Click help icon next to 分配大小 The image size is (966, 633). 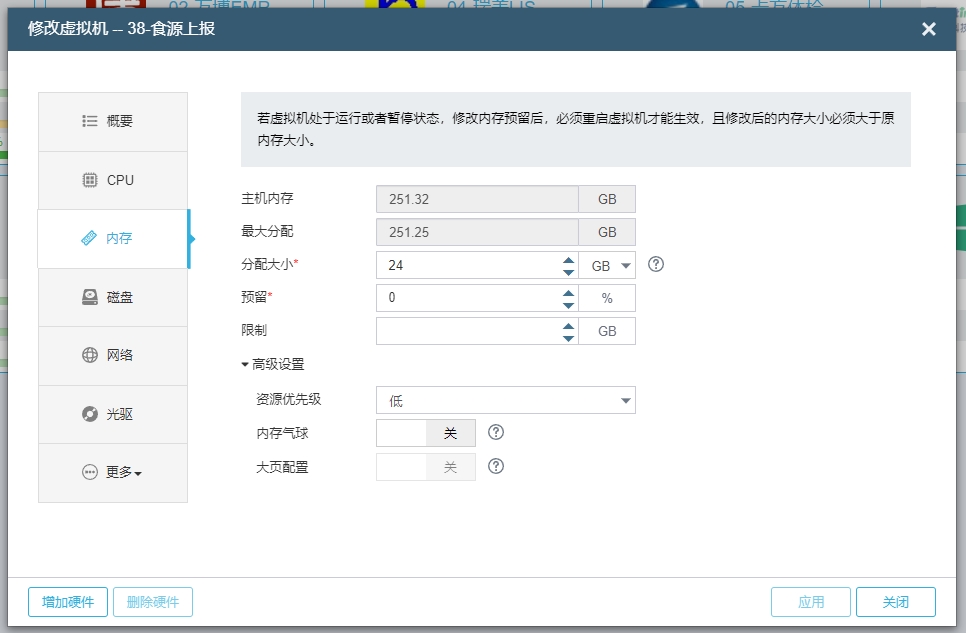point(656,265)
